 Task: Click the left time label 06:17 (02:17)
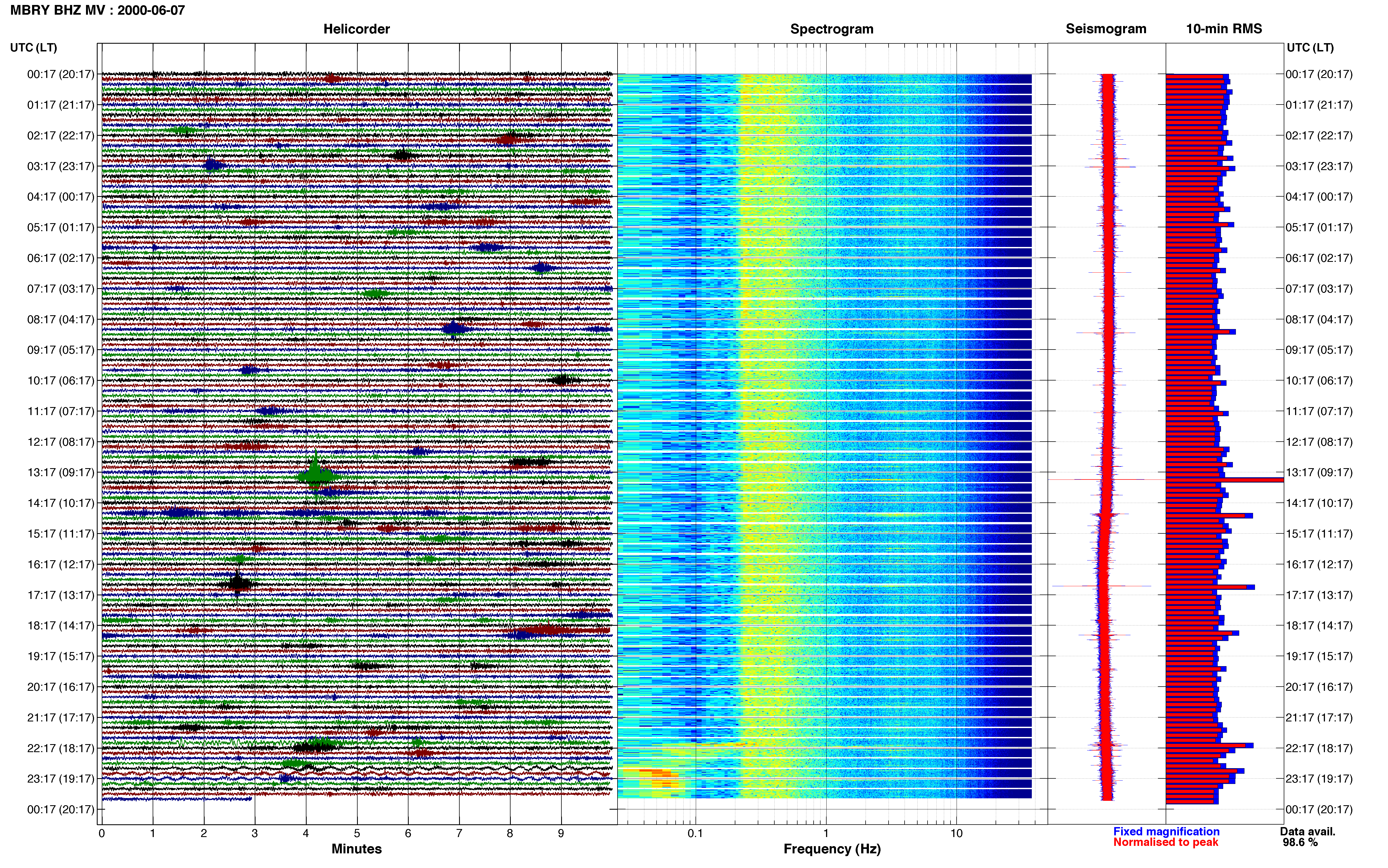pyautogui.click(x=61, y=258)
